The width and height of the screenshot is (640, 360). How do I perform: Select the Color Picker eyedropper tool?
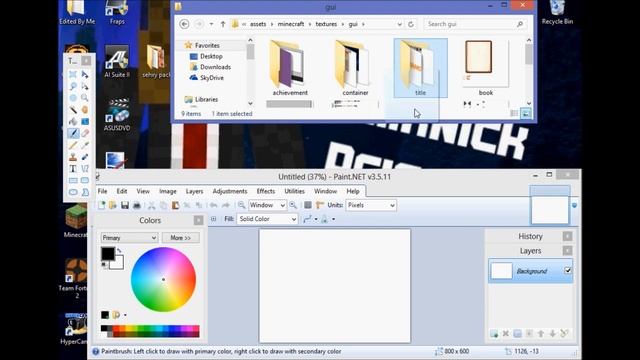pos(85,145)
